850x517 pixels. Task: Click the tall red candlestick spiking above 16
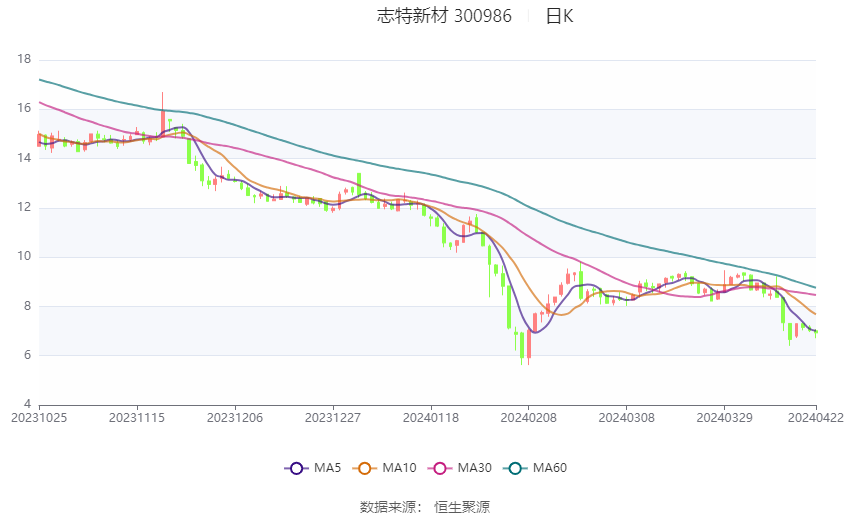[x=163, y=114]
